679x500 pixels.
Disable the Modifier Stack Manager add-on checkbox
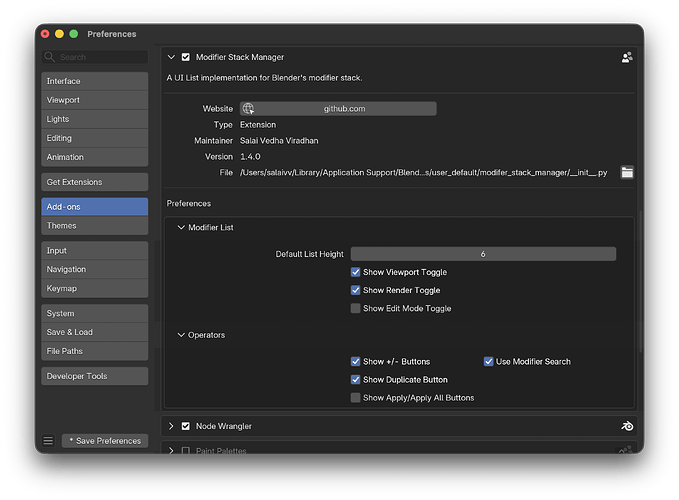(x=186, y=57)
